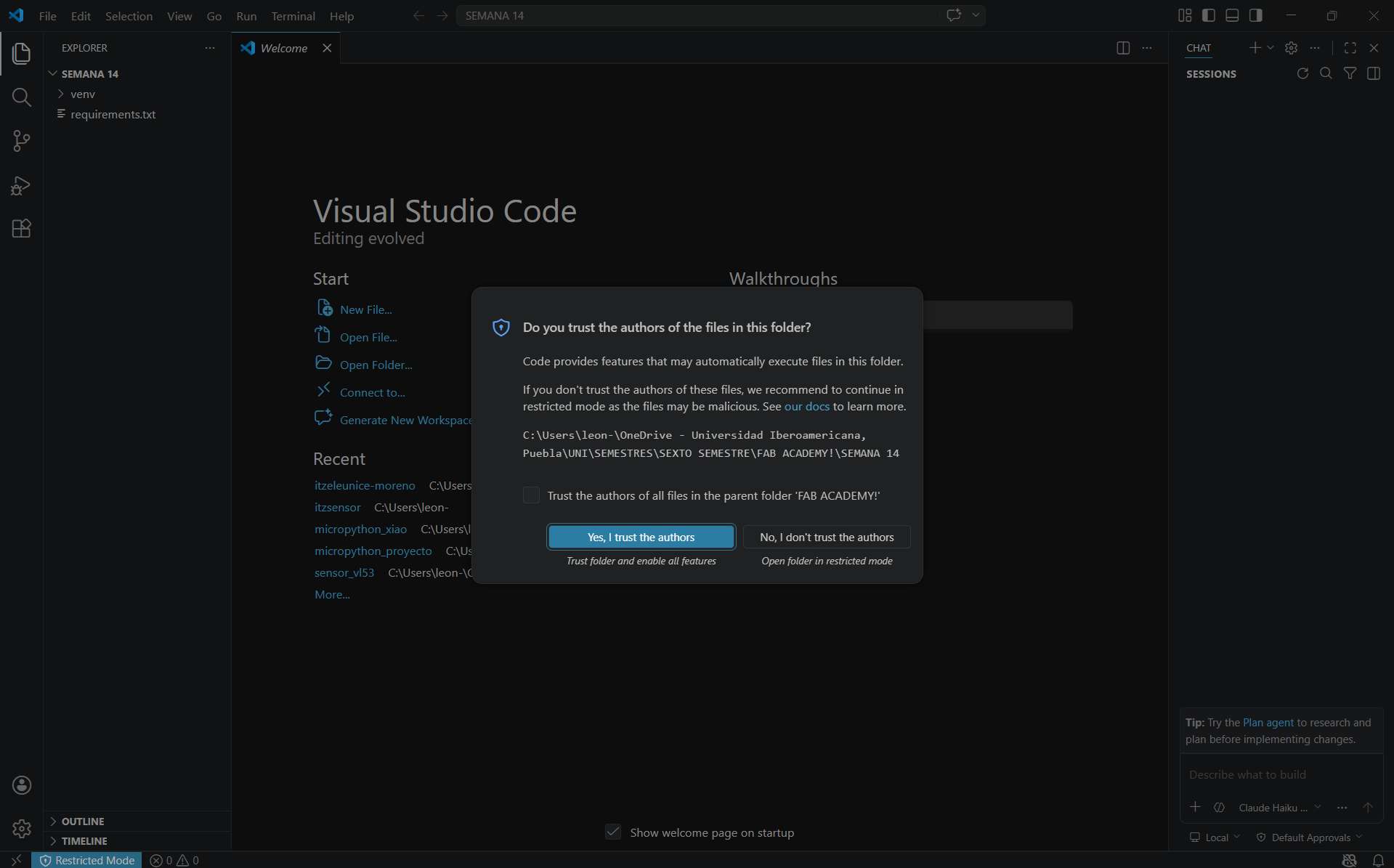The image size is (1394, 868).
Task: Open remote window indicator in status bar
Action: 16,860
